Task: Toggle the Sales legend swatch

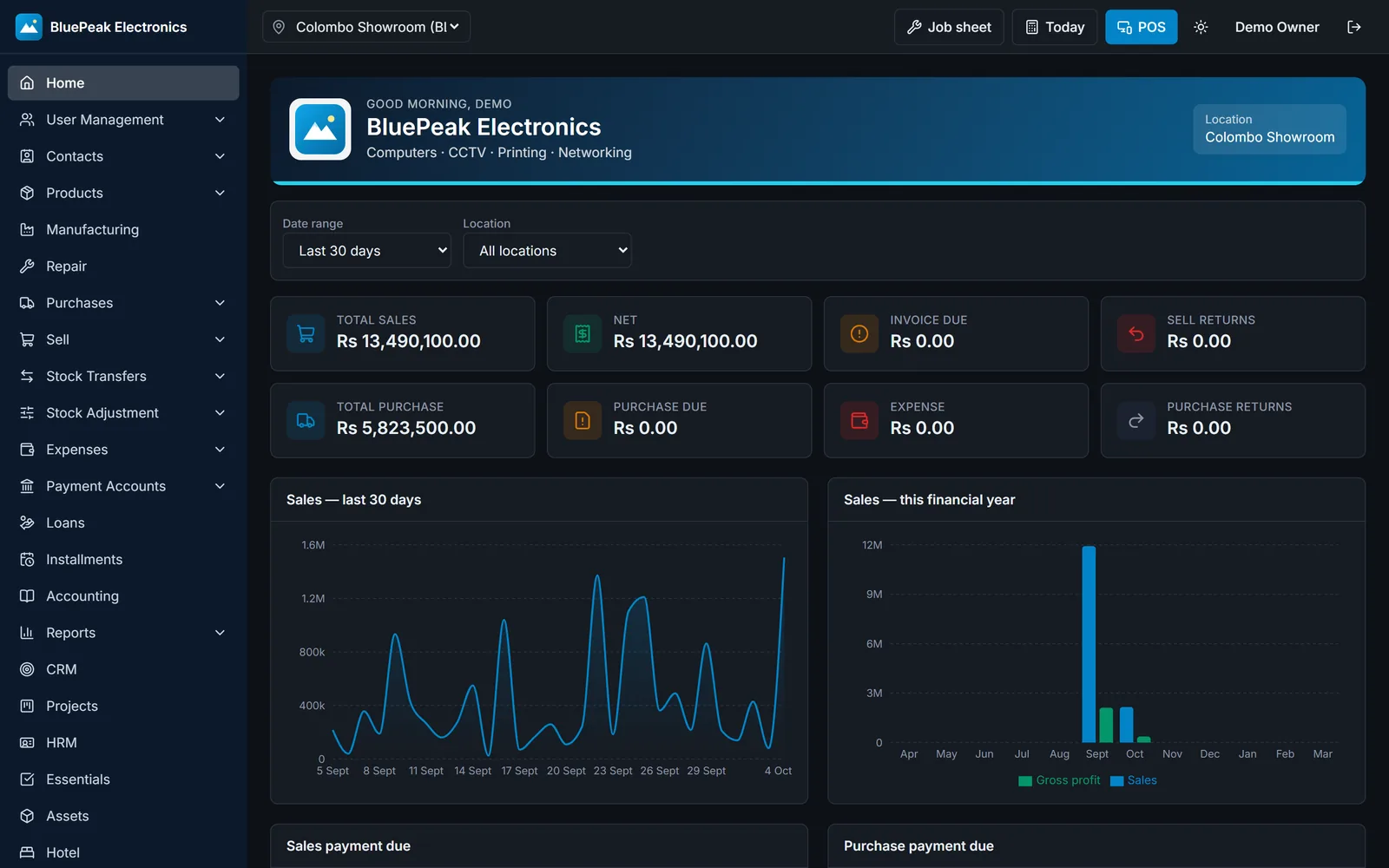Action: point(1117,780)
